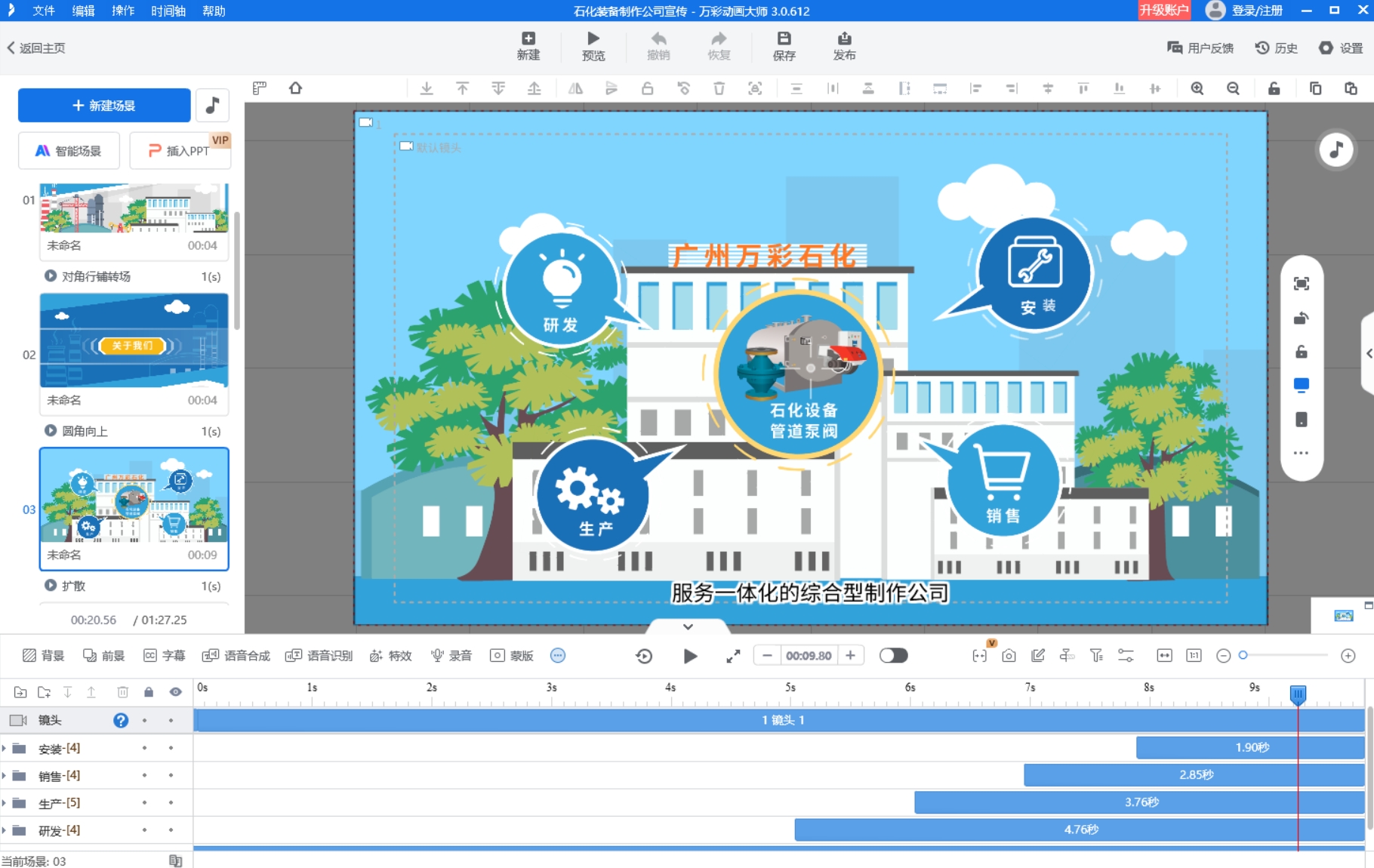Expand timeline to fullscreen with arrows icon
This screenshot has height=868, width=1374.
coord(733,656)
